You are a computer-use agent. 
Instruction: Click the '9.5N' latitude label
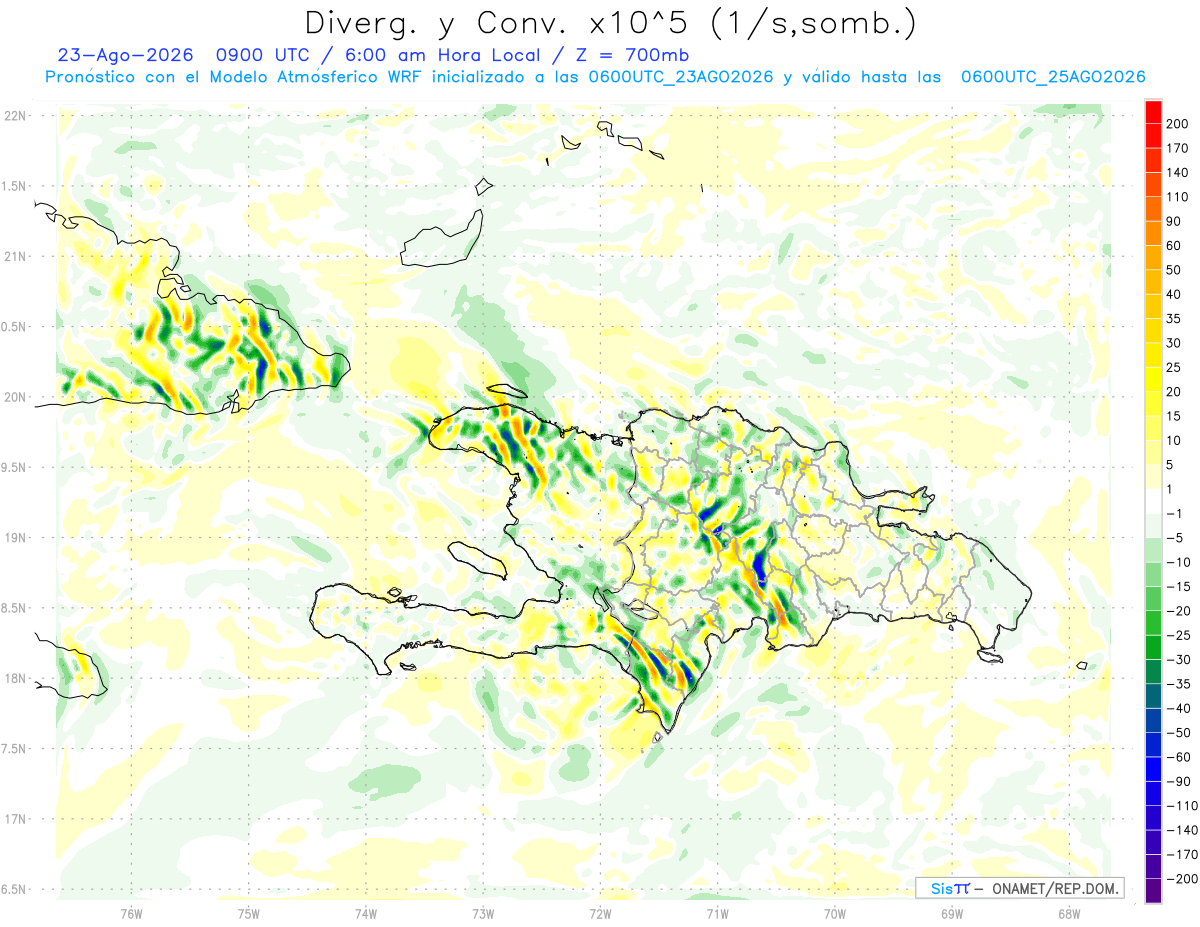(14, 468)
